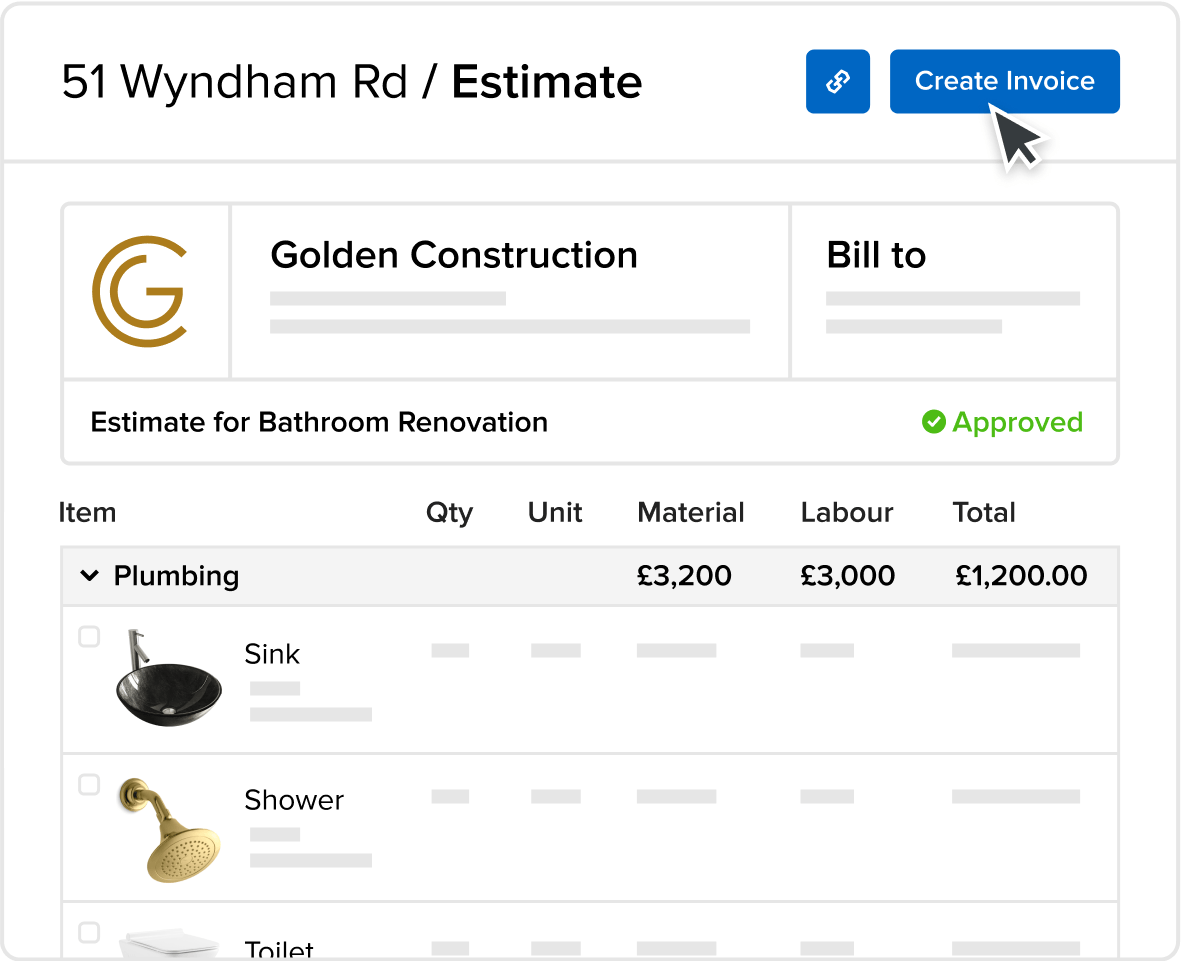Screen dimensions: 1181x961
Task: Click the chain link icon beside Create Invoice
Action: tap(838, 81)
